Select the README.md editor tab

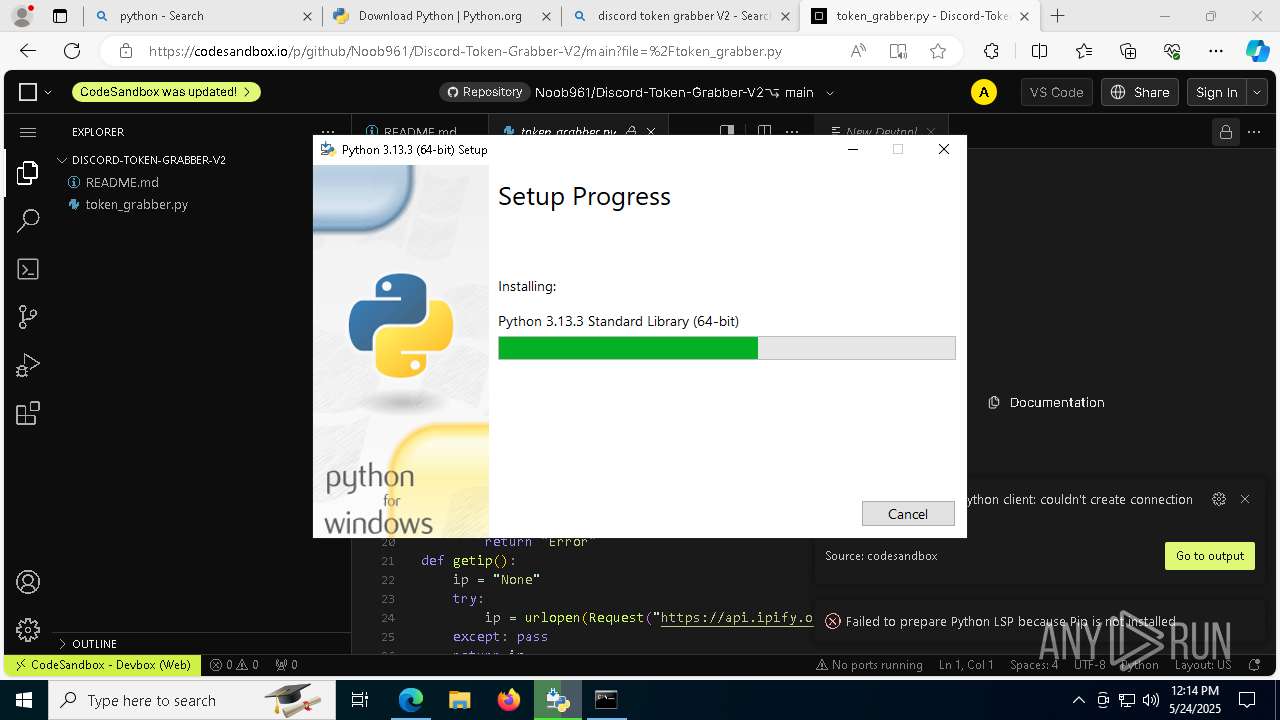pyautogui.click(x=420, y=132)
